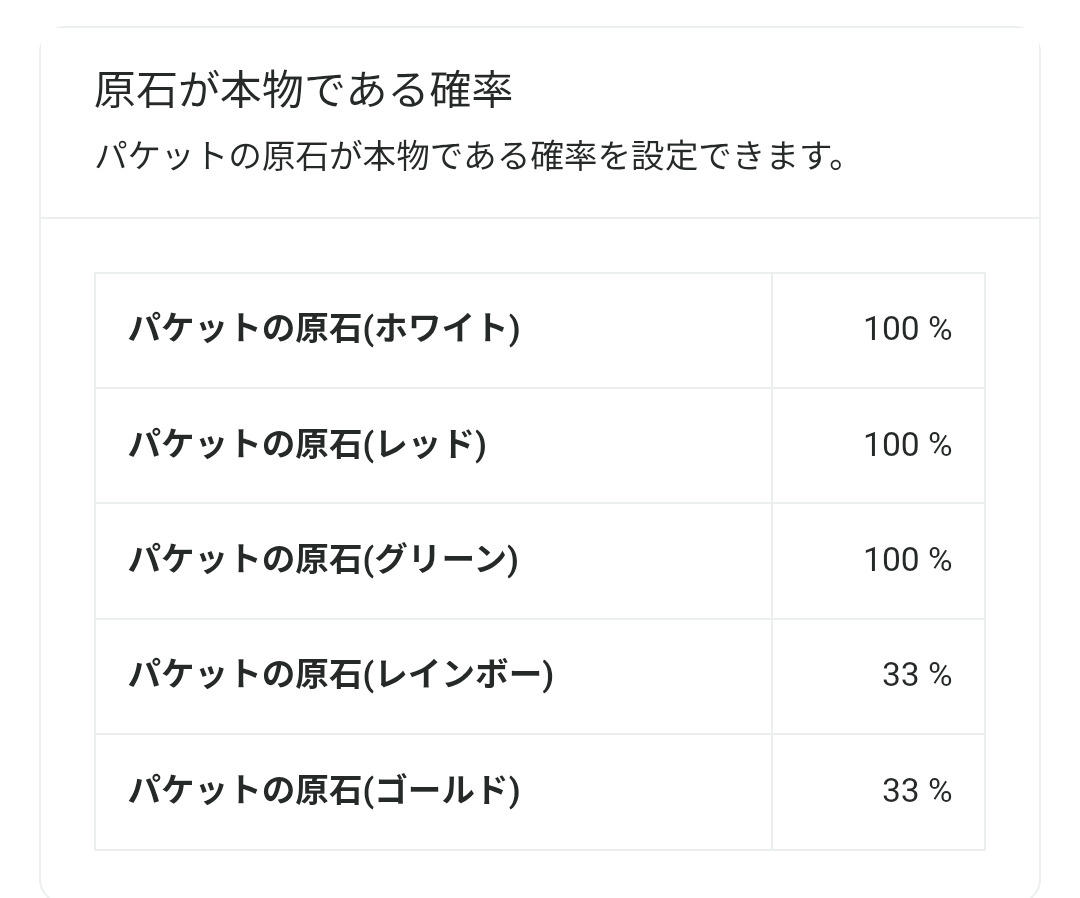Click the number 33 in the レインボー row
The height and width of the screenshot is (898, 1080).
900,676
